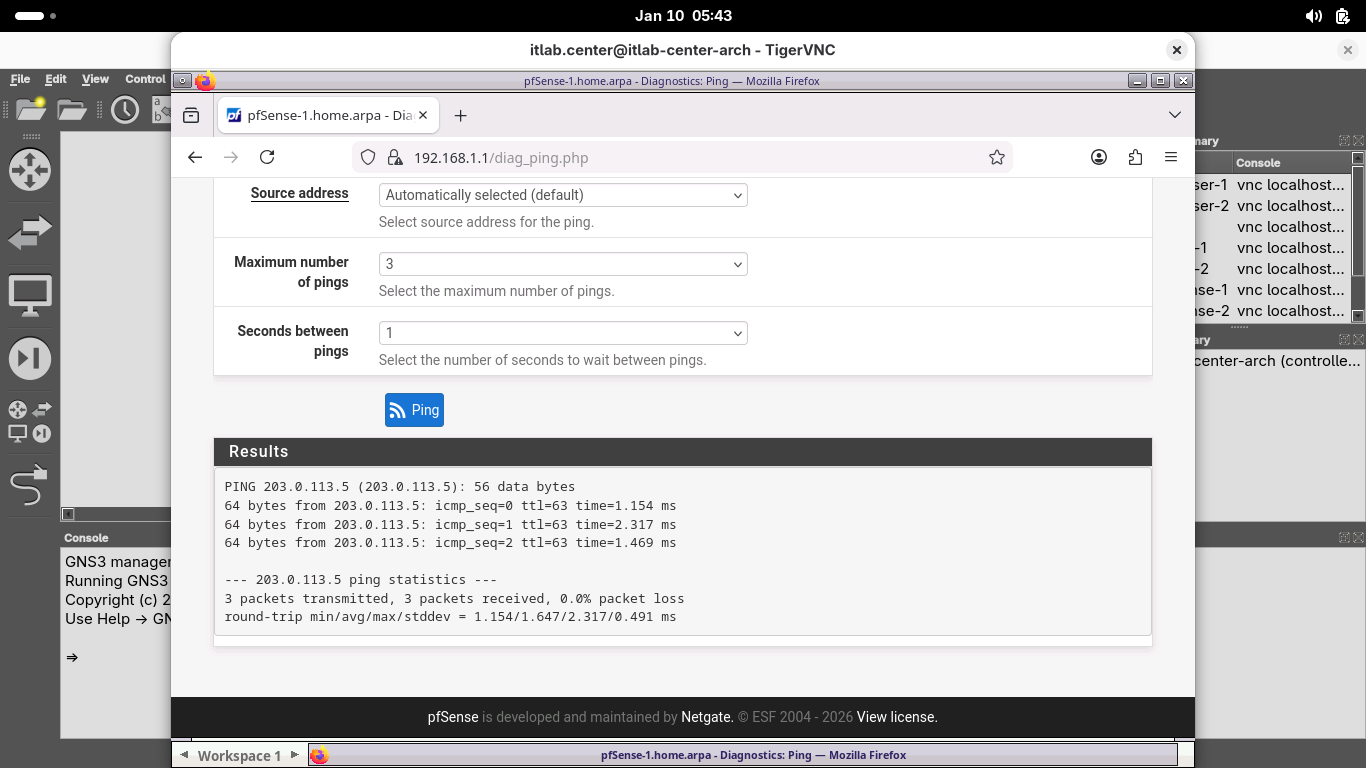
Task: Open the snapshot clock icon in GNS3
Action: pos(125,109)
